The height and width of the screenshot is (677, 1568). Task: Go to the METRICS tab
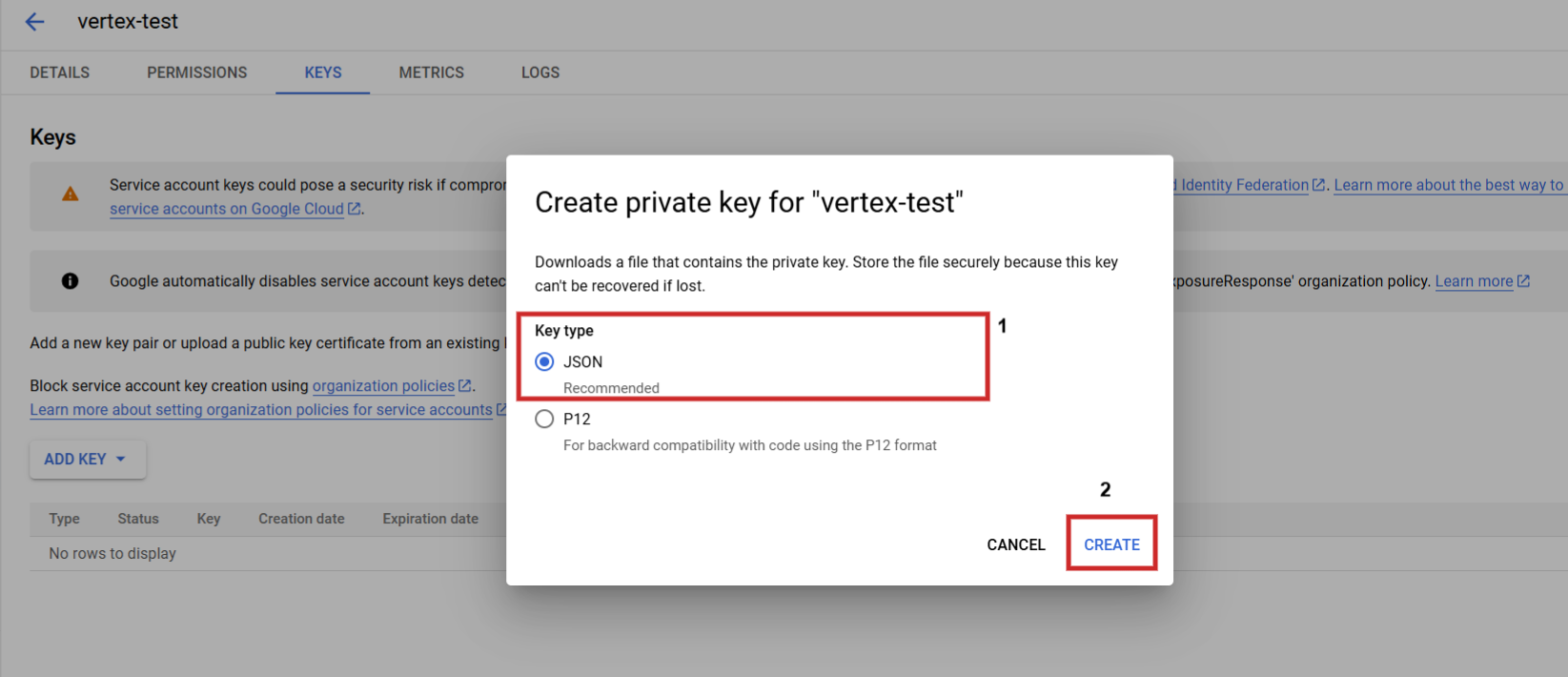(431, 72)
